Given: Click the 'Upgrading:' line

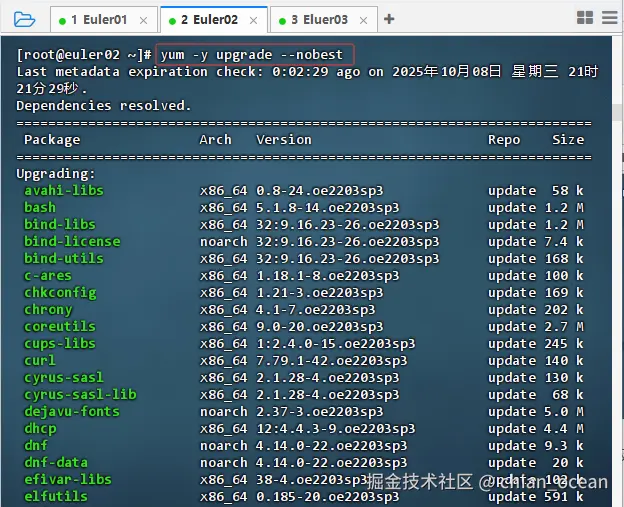Looking at the screenshot, I should (x=56, y=174).
